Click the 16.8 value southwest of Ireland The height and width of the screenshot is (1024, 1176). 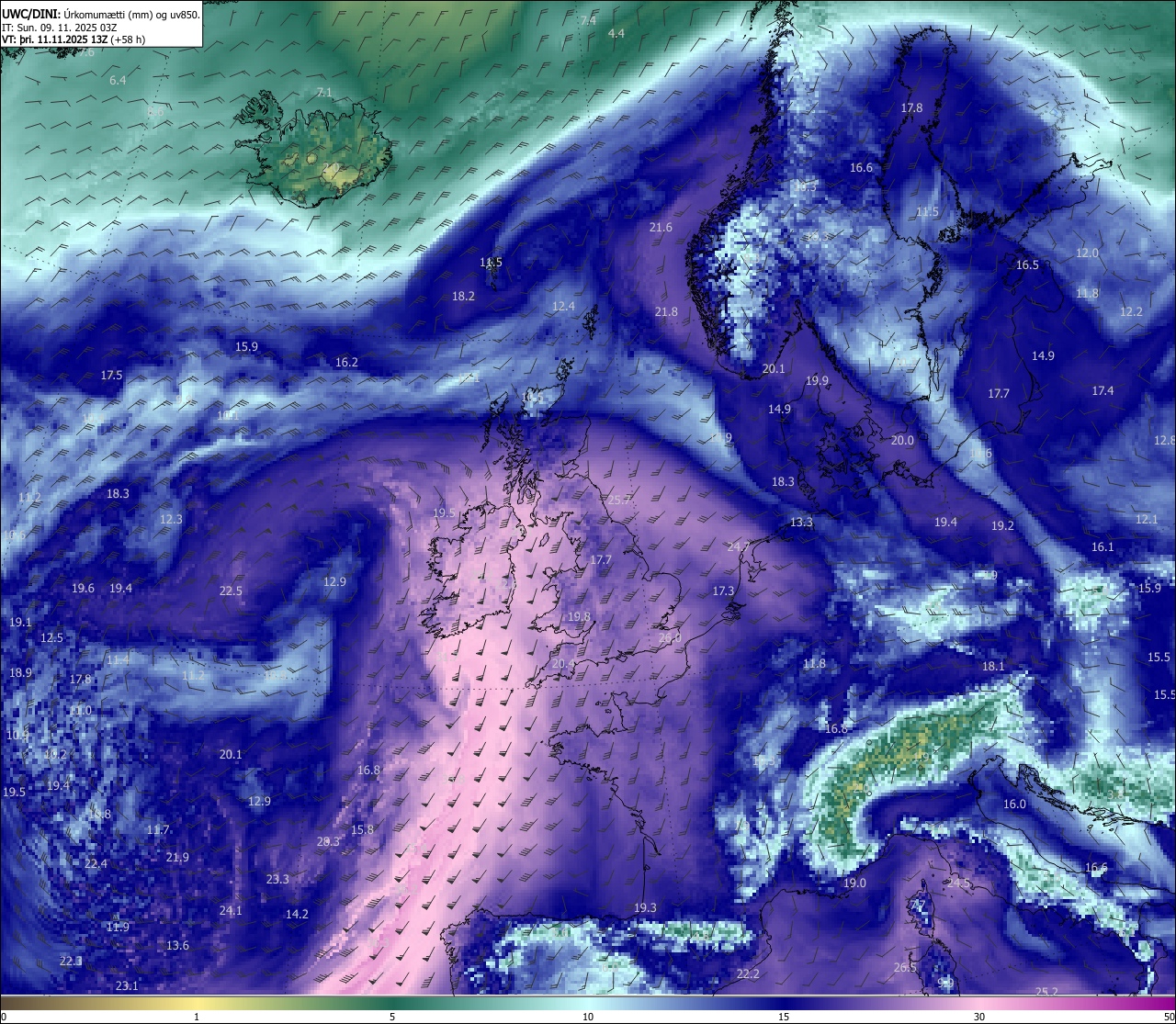(368, 771)
